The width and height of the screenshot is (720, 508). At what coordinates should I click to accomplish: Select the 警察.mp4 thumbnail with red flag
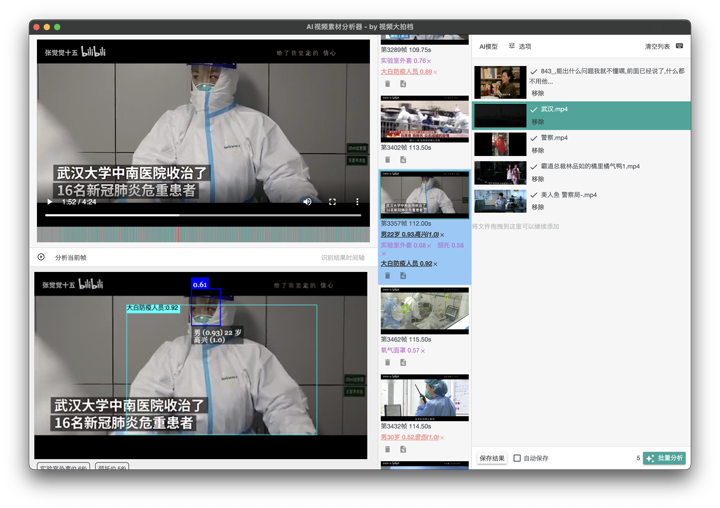500,144
